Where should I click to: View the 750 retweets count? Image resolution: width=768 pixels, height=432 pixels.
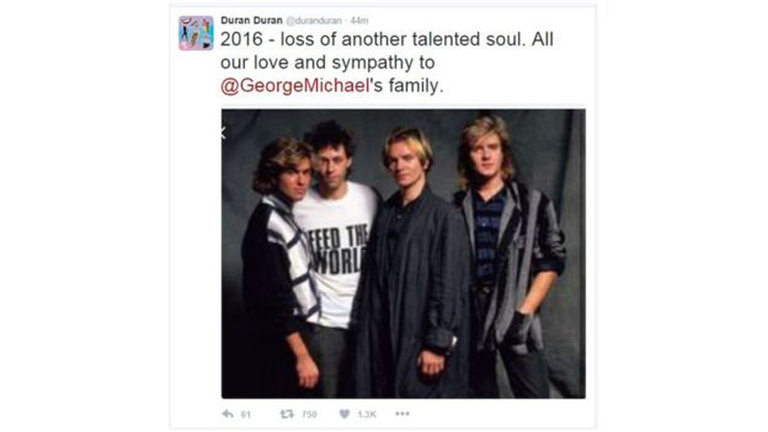point(309,415)
